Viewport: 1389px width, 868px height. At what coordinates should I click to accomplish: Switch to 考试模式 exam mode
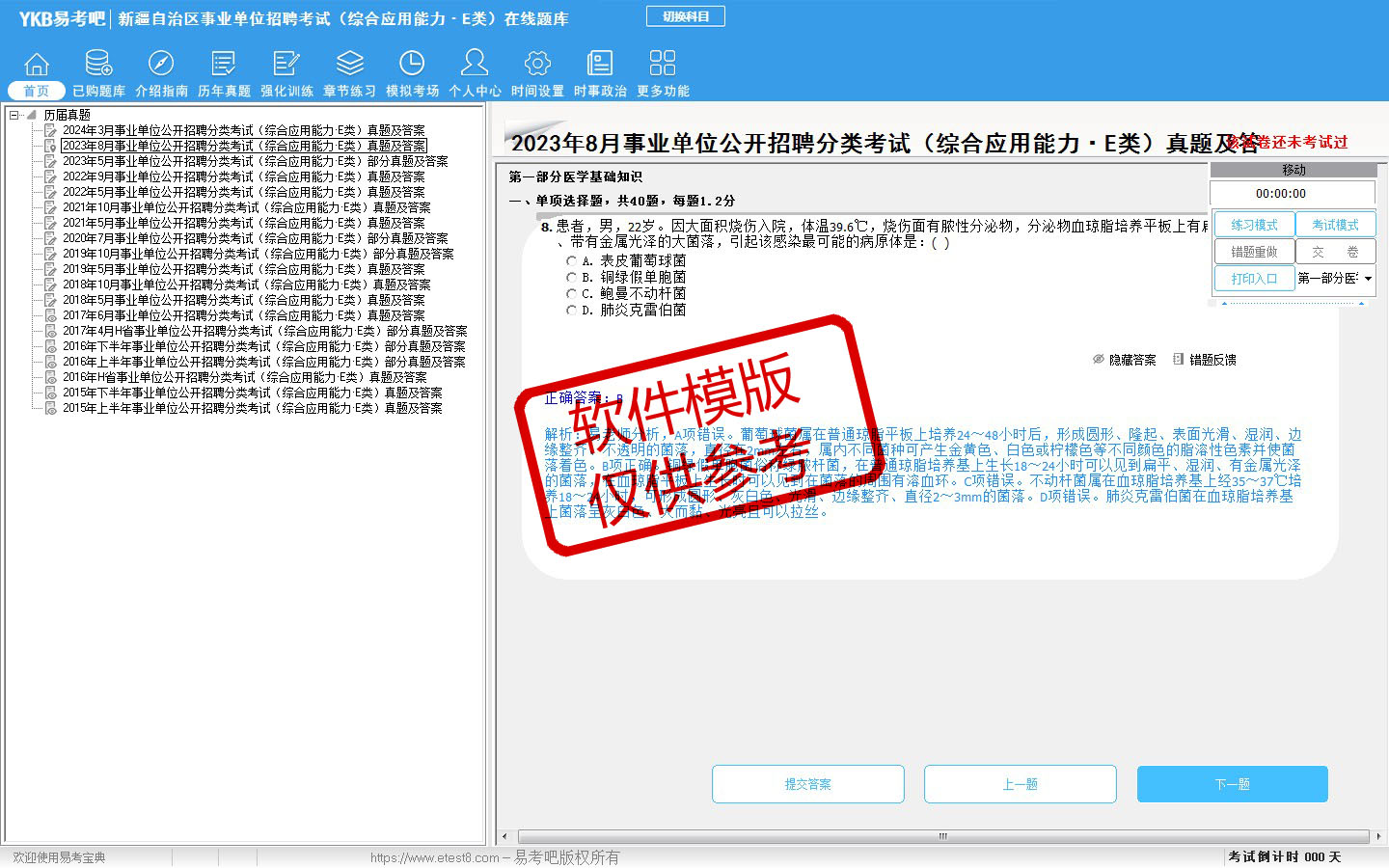[1335, 225]
